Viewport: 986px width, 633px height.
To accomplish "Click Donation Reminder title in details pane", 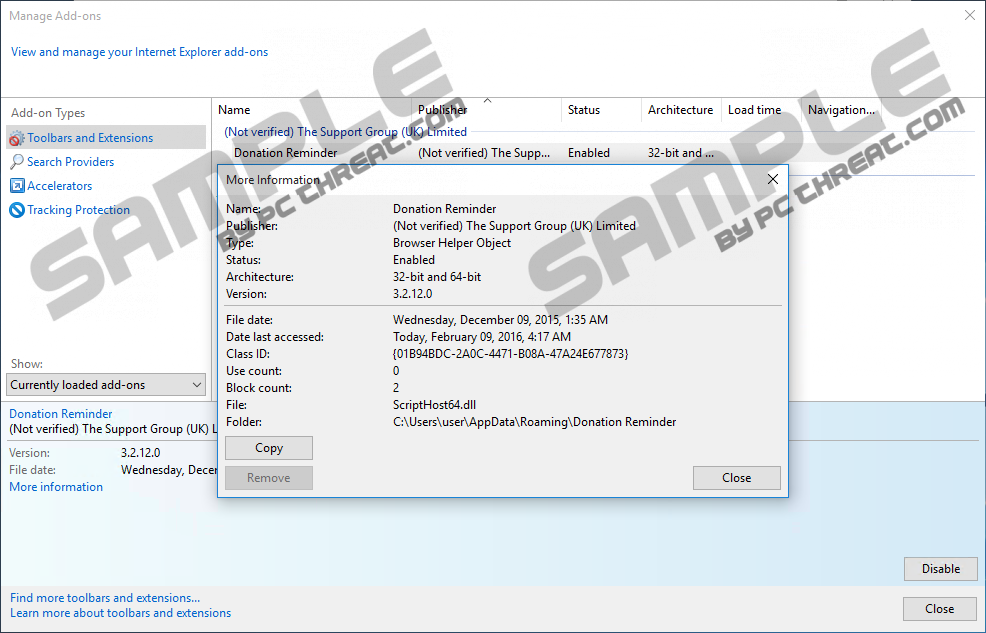I will 60,414.
